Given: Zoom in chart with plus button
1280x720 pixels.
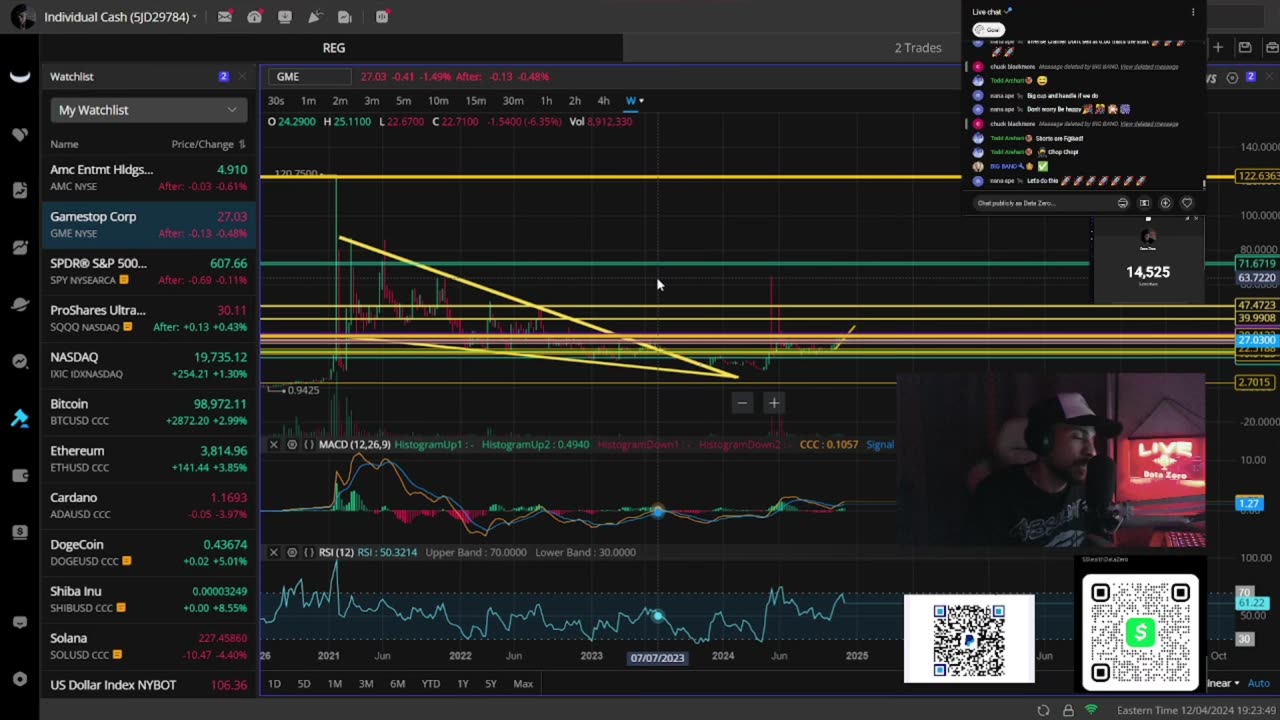Looking at the screenshot, I should click(773, 403).
